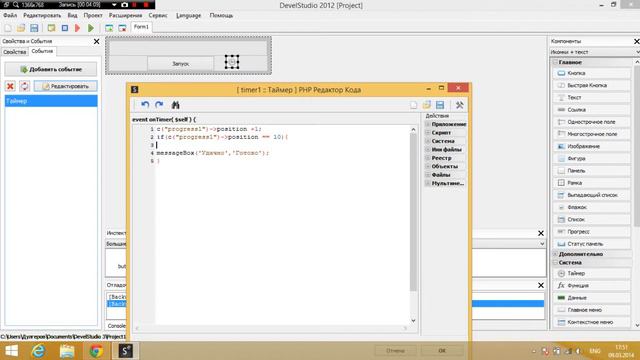Screen dimensions: 640x360
Task: Expand the Объекты actions group
Action: [428, 166]
